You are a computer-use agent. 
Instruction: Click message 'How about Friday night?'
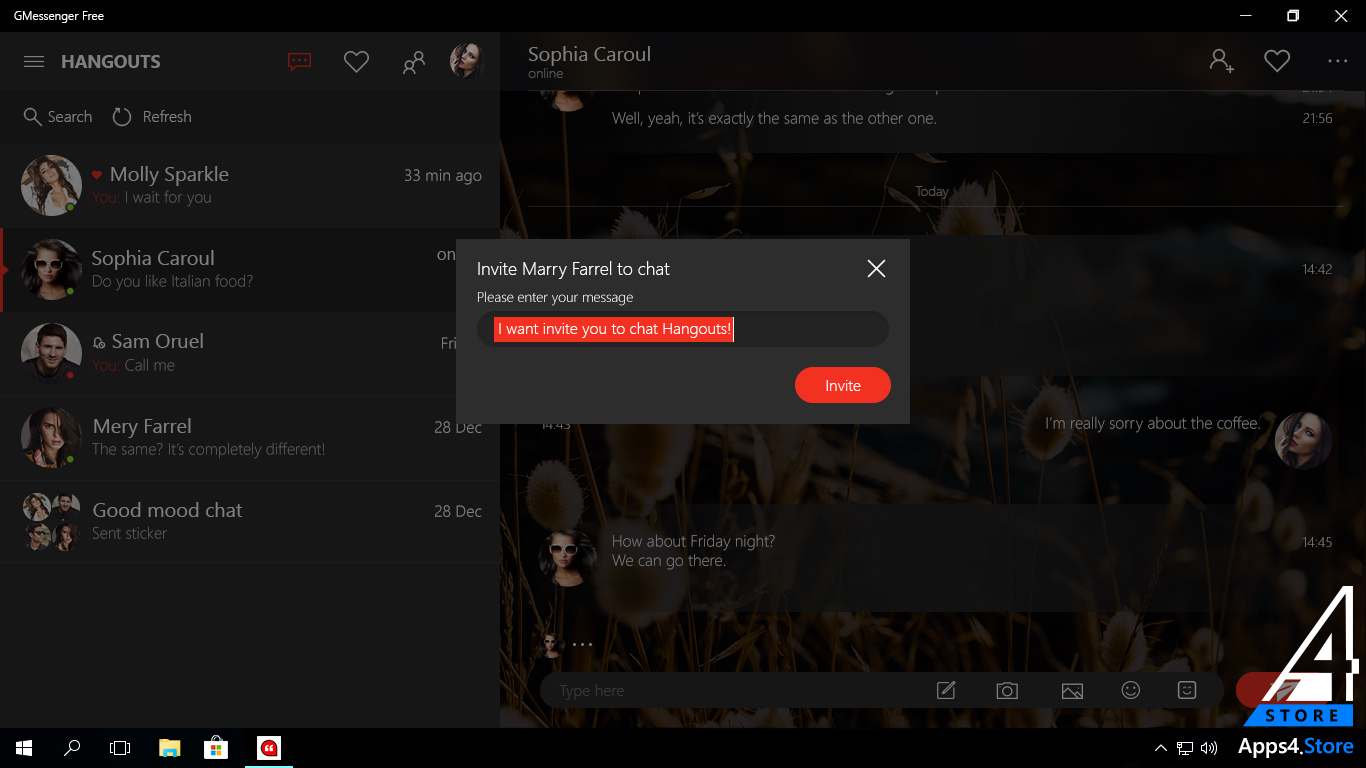click(x=693, y=541)
